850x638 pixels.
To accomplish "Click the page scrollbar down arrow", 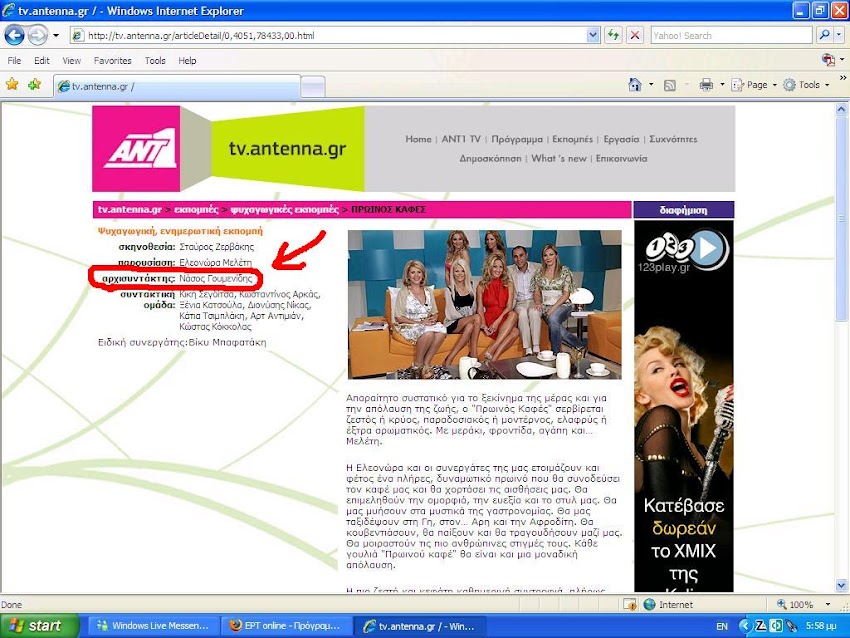I will 841,585.
